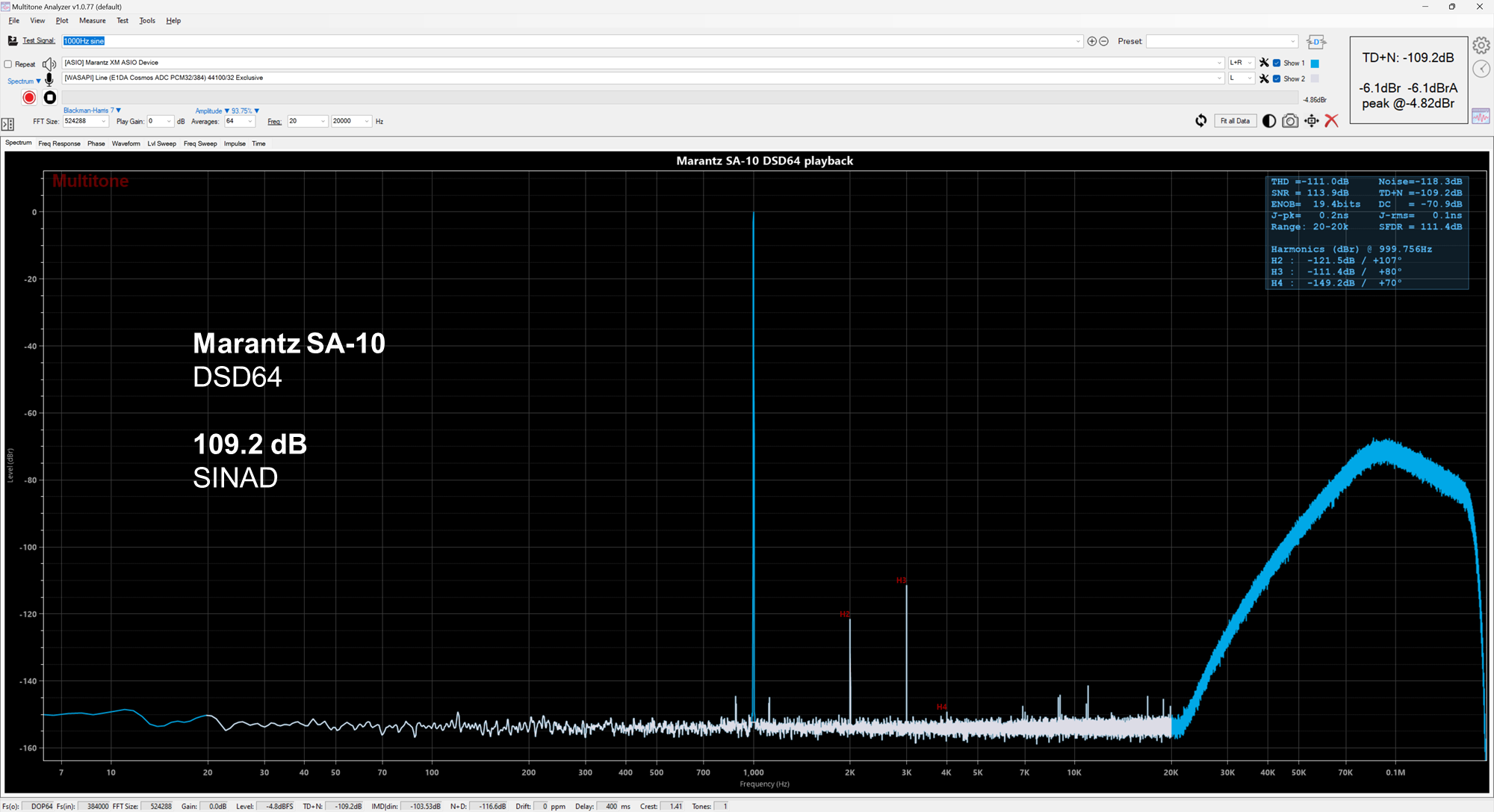Click the minus icon to remove test signal

coord(1103,41)
